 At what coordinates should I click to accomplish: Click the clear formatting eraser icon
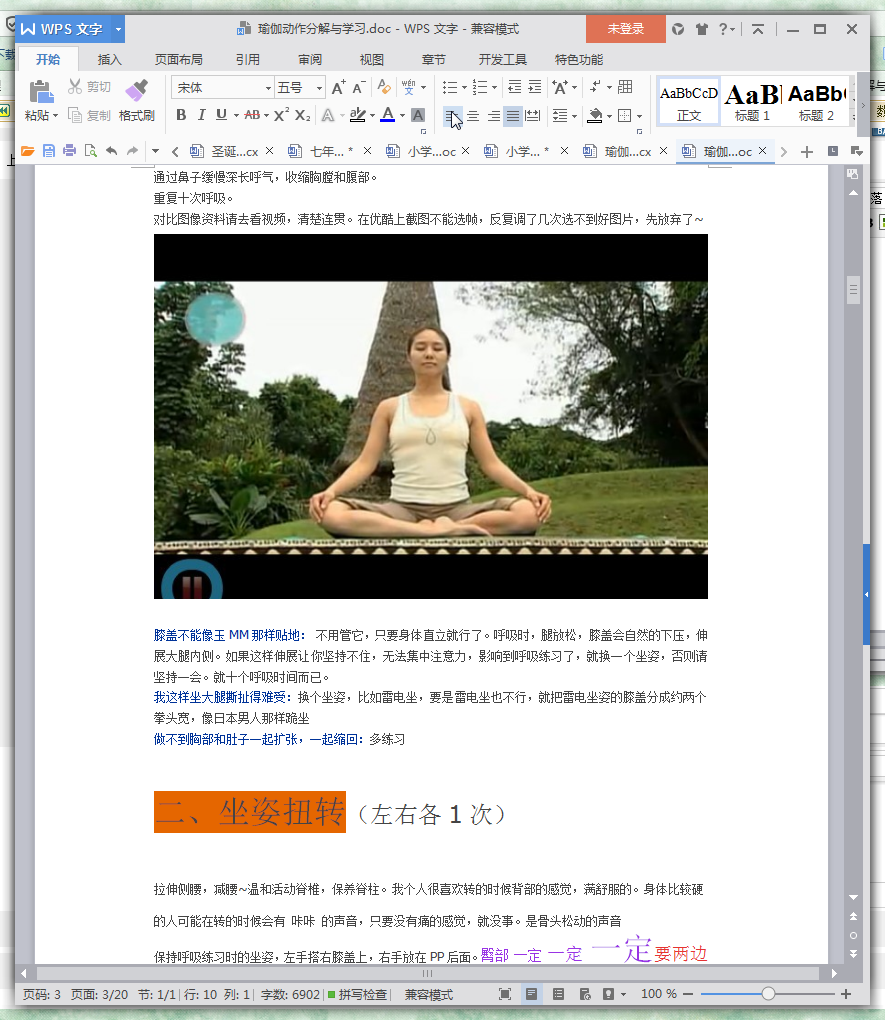tap(384, 87)
